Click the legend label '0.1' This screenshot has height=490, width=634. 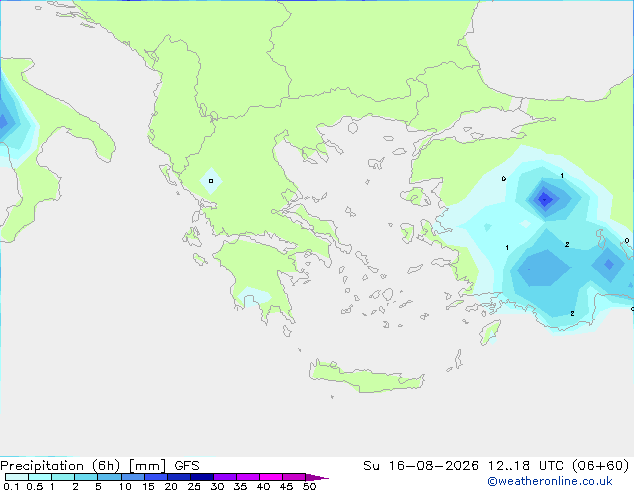click(x=11, y=486)
